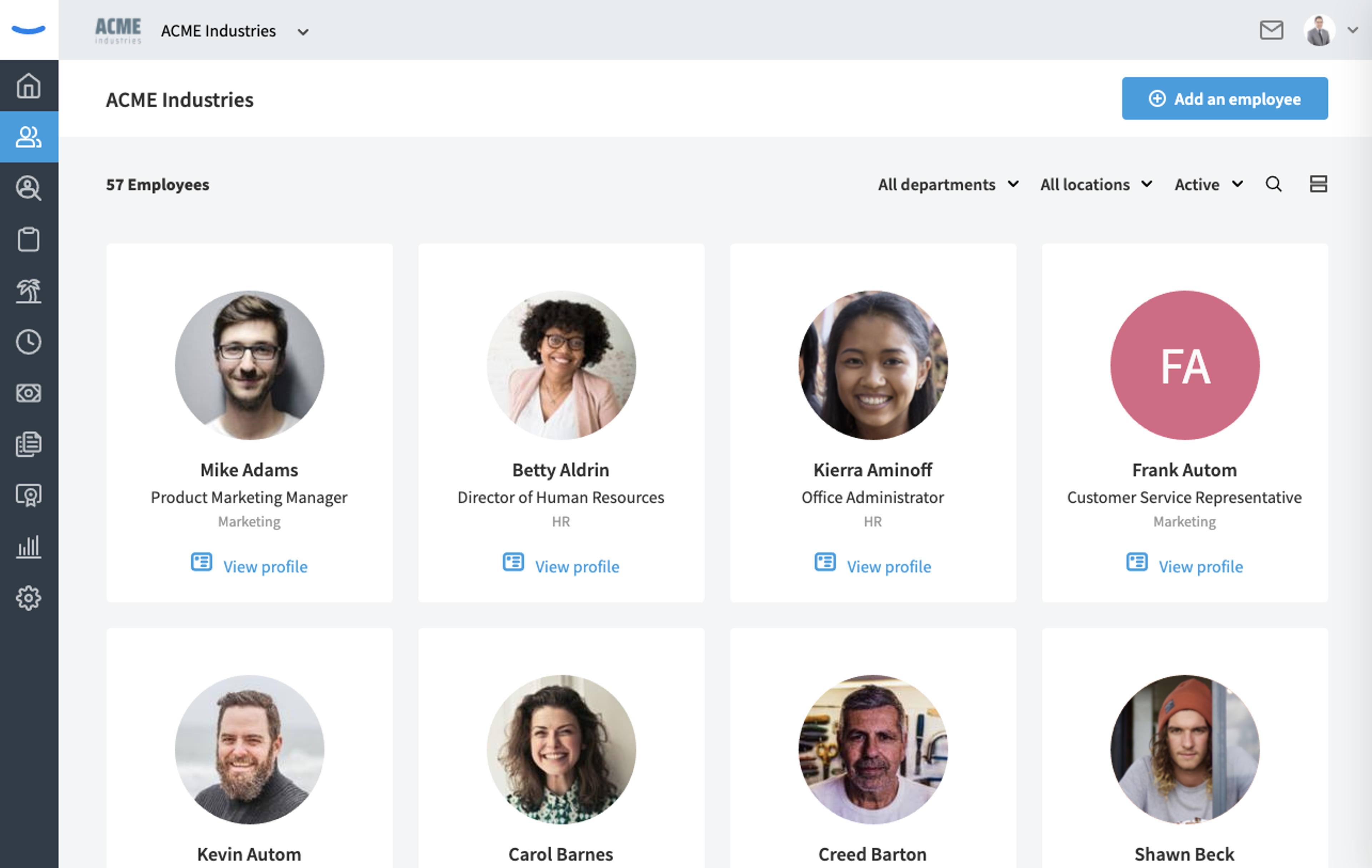
Task: Click Carol Barnes' profile photo
Action: 561,749
